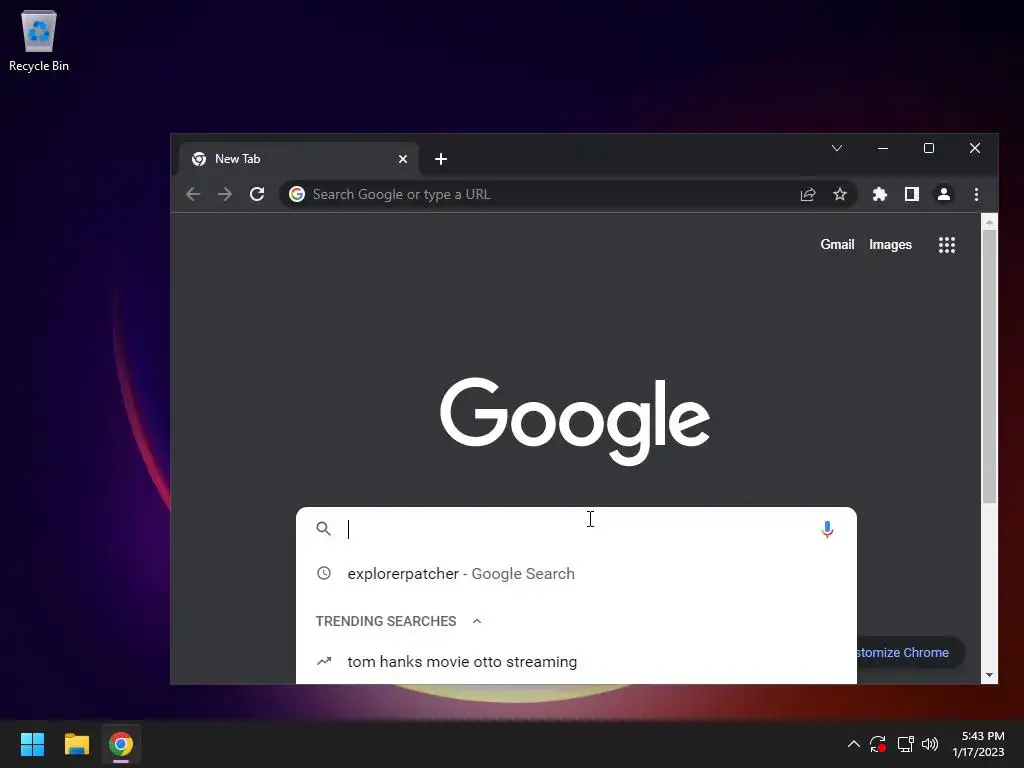Open the Windows Start menu

32,744
